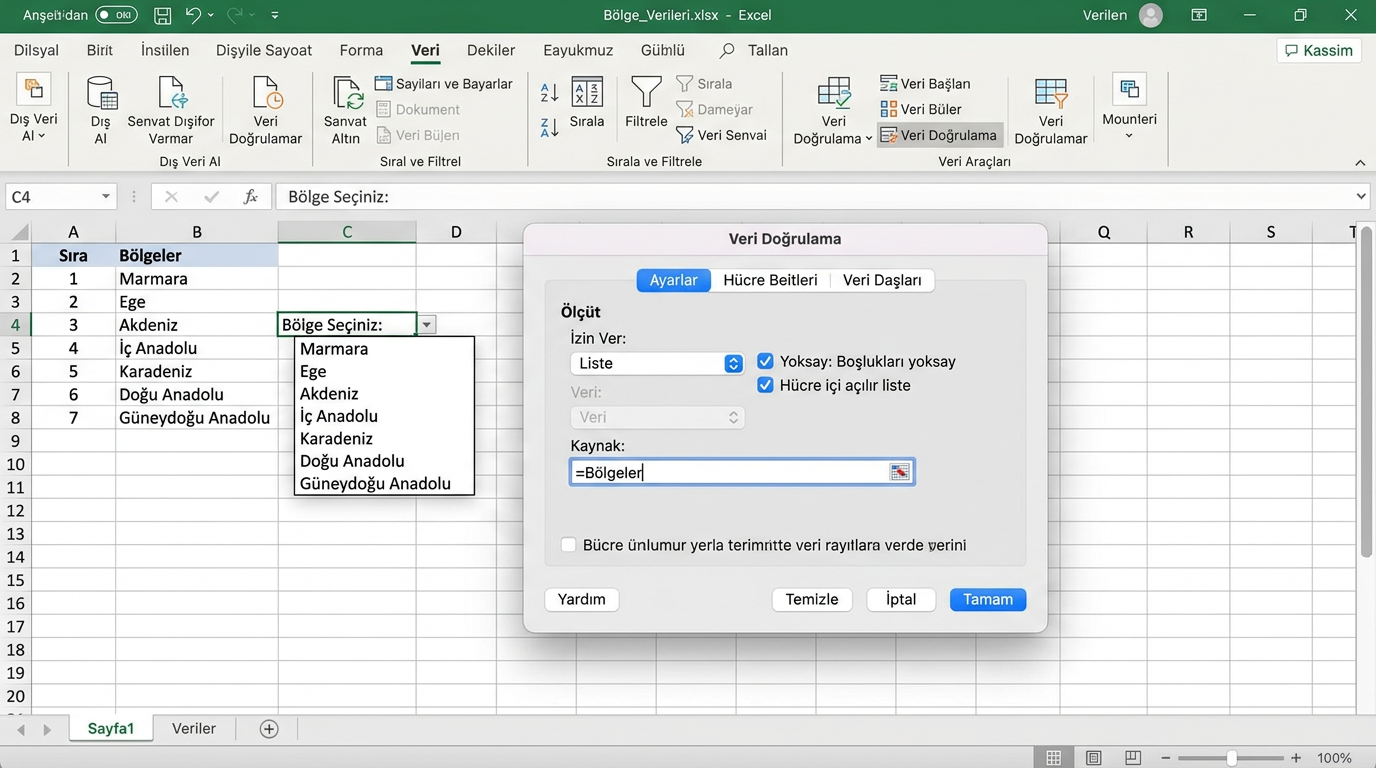Click the range selector icon in Kaynak field
The image size is (1376, 768).
point(900,472)
